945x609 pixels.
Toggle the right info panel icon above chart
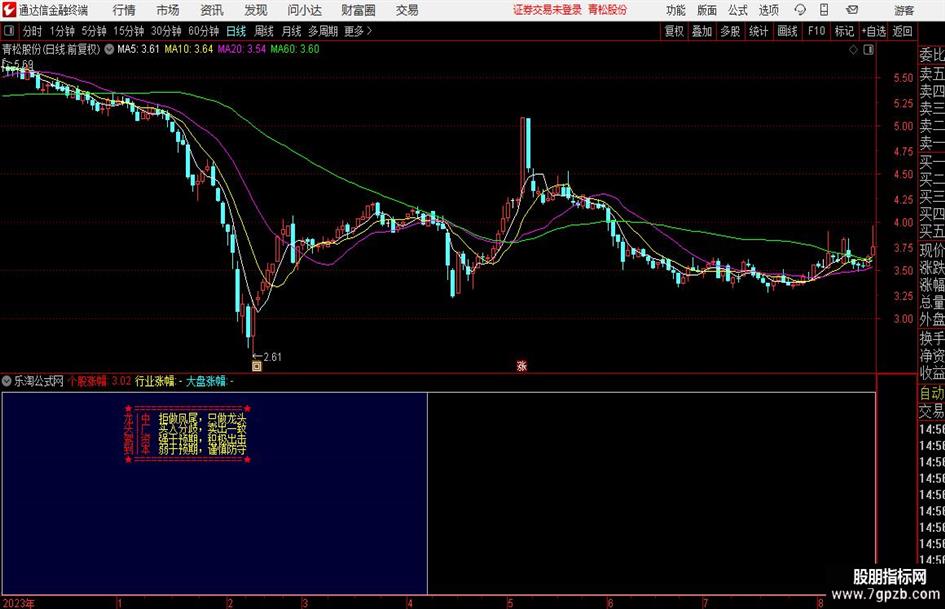(x=868, y=50)
